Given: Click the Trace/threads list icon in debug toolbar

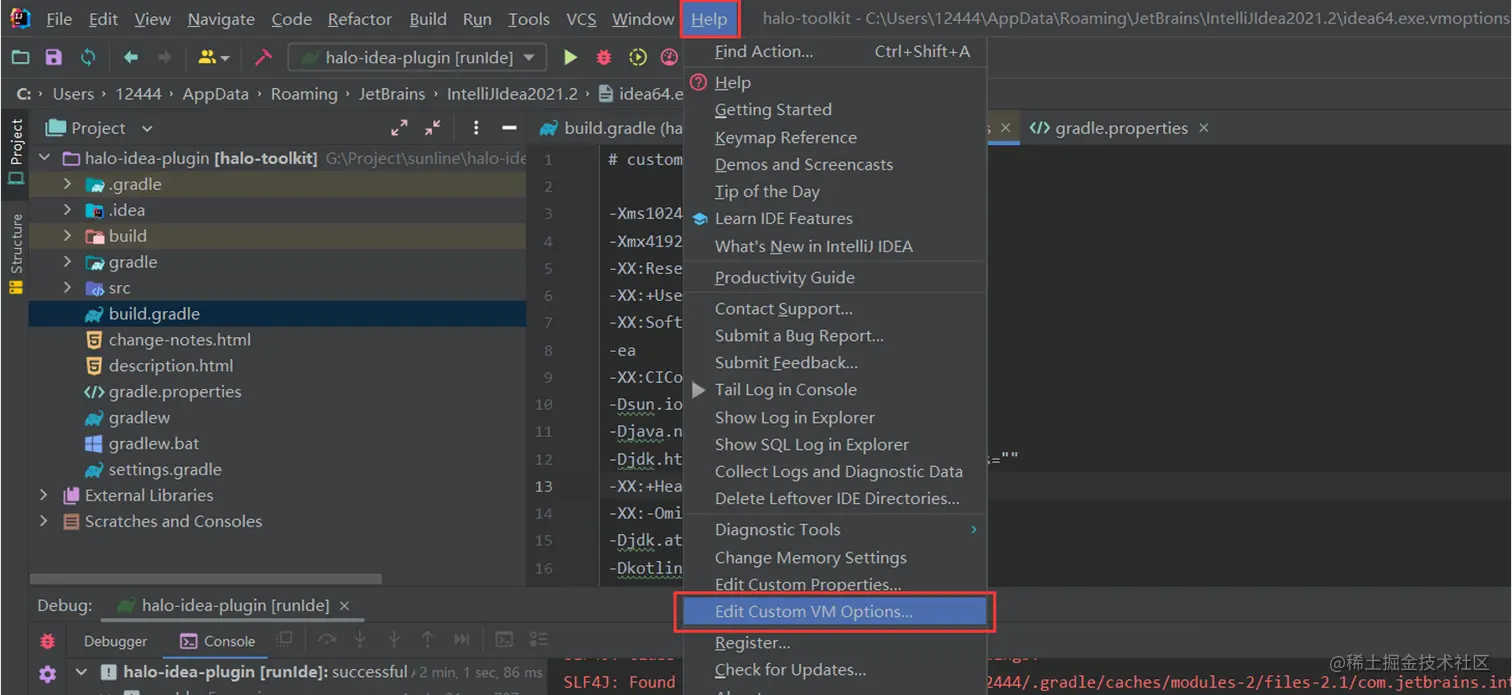Looking at the screenshot, I should coord(538,640).
